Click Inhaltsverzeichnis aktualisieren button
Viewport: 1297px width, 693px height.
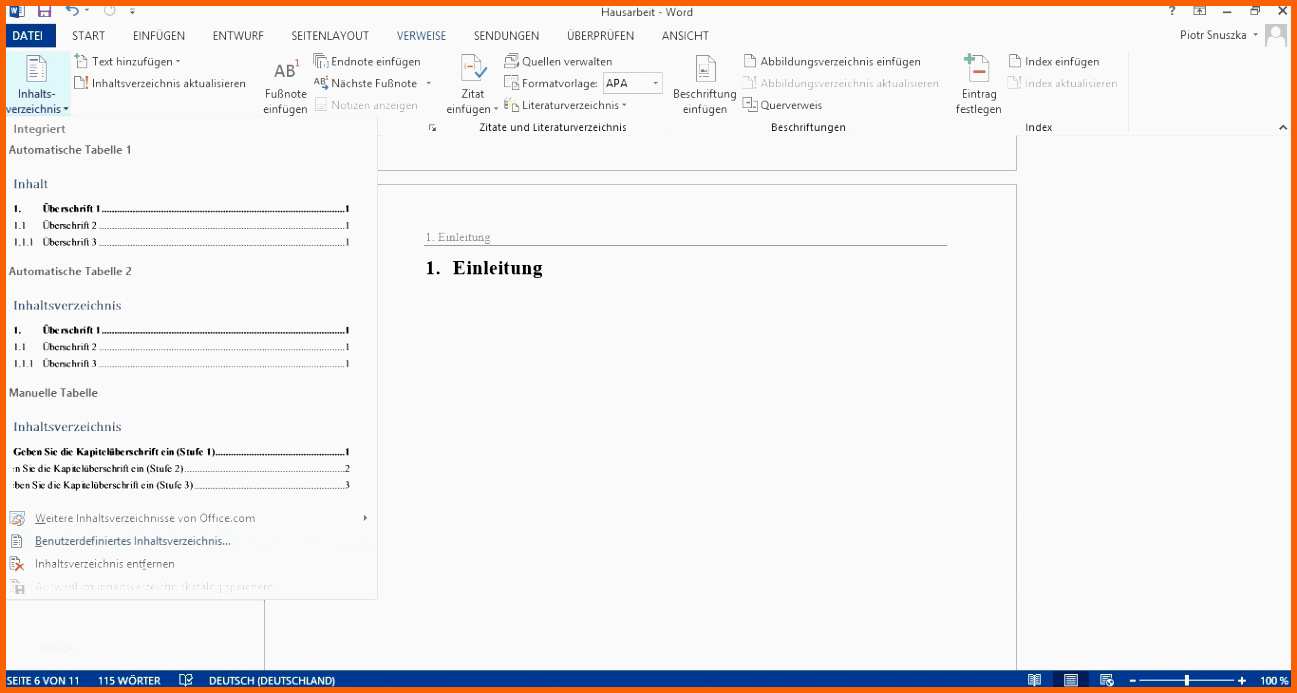pos(168,83)
